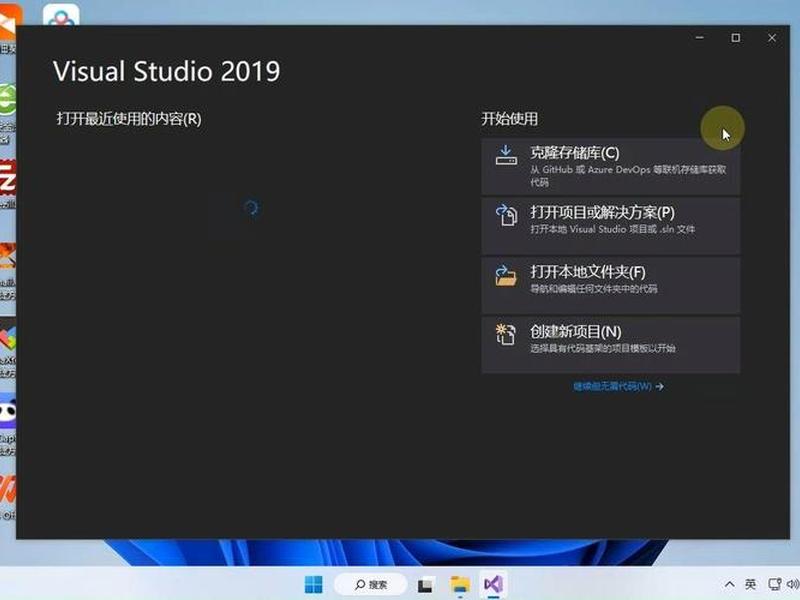Image resolution: width=800 pixels, height=600 pixels.
Task: Click the 打开最近使用的内容(R) heading
Action: [x=129, y=119]
